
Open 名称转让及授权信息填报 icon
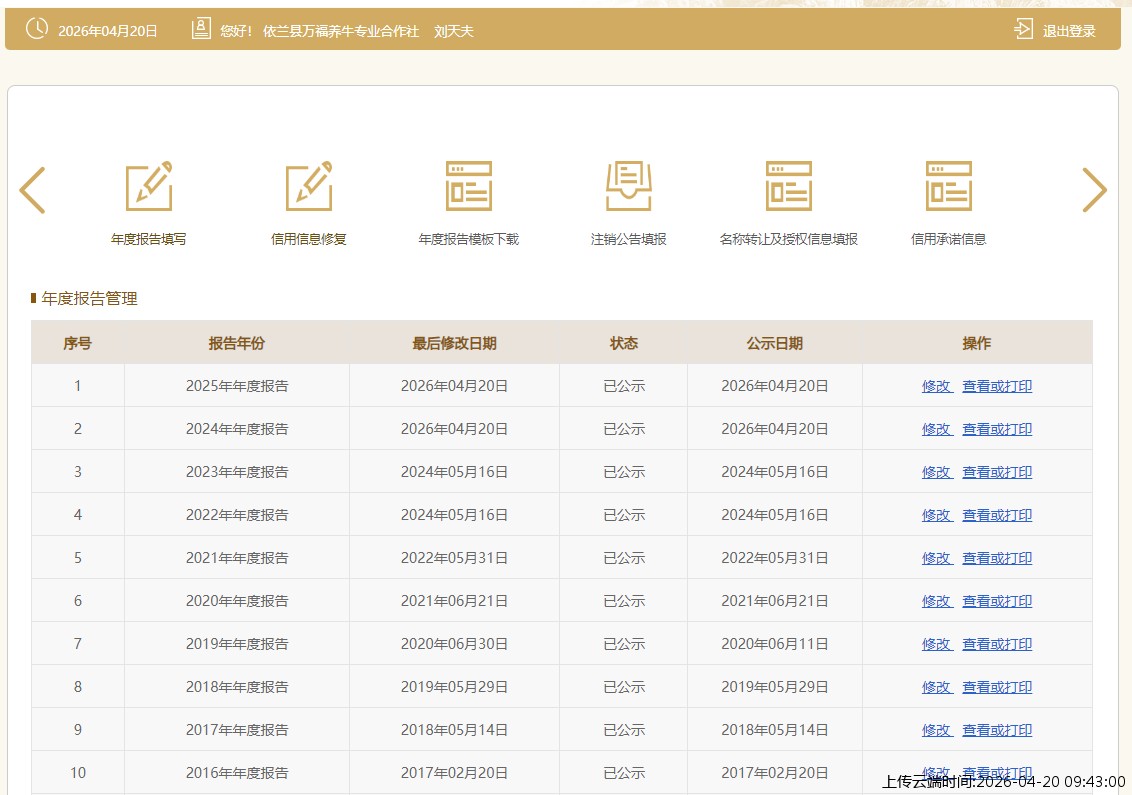(789, 187)
